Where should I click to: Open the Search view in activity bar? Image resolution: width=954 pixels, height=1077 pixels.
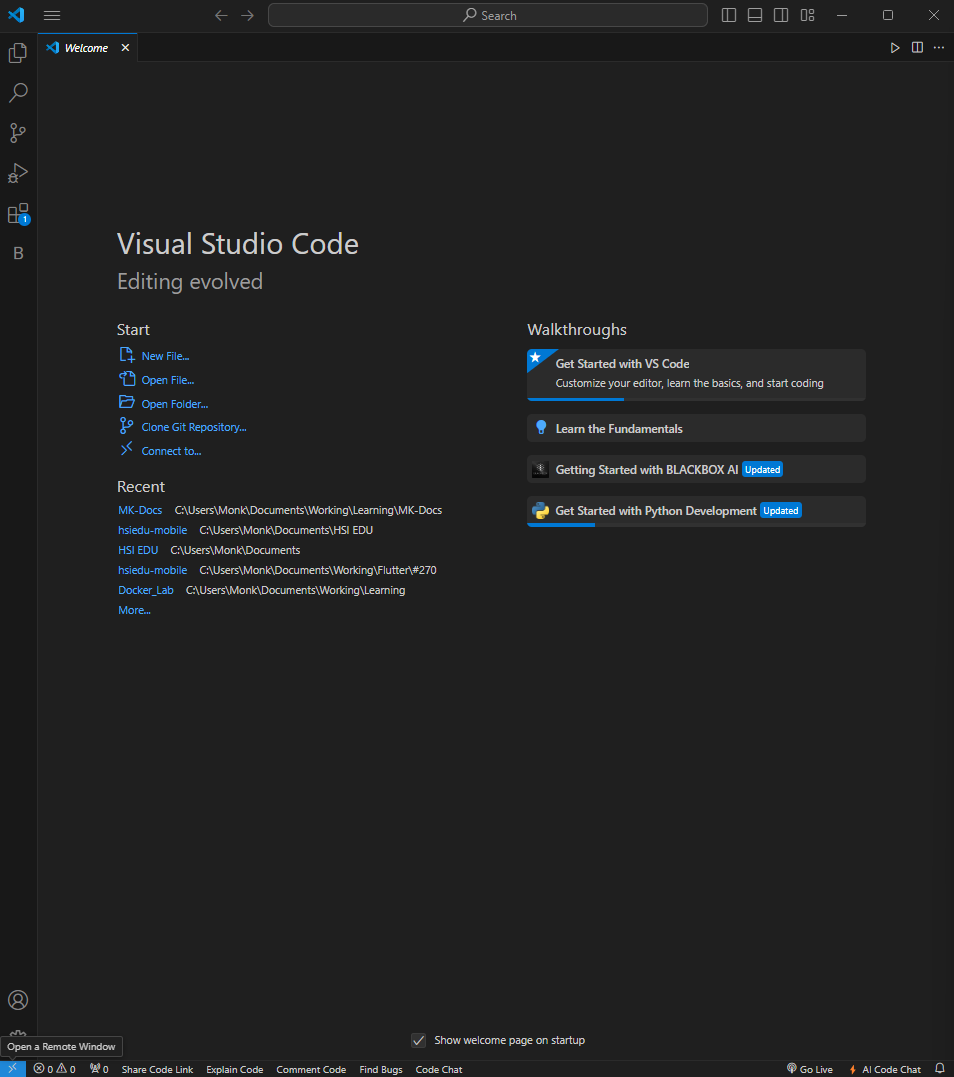pos(18,93)
